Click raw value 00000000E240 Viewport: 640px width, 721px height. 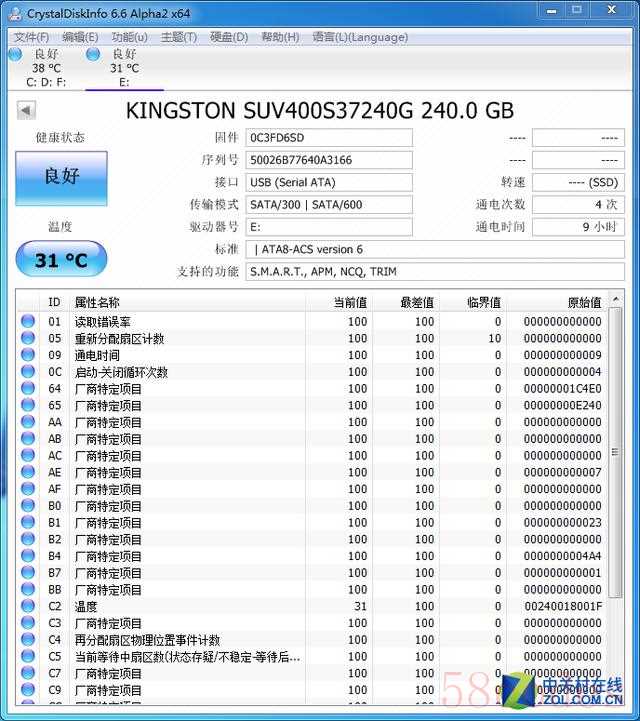click(562, 405)
